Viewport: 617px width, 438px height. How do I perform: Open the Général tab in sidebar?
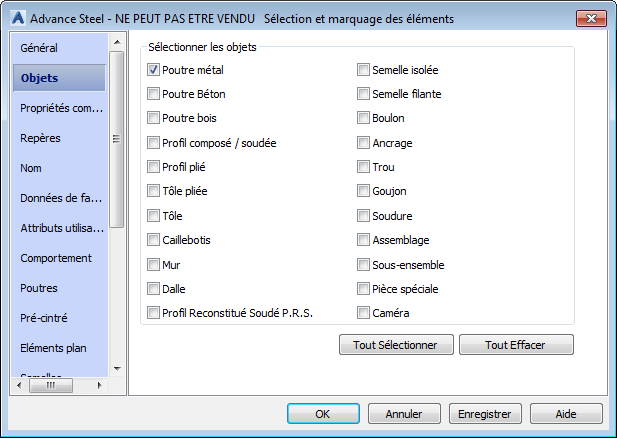pos(40,48)
